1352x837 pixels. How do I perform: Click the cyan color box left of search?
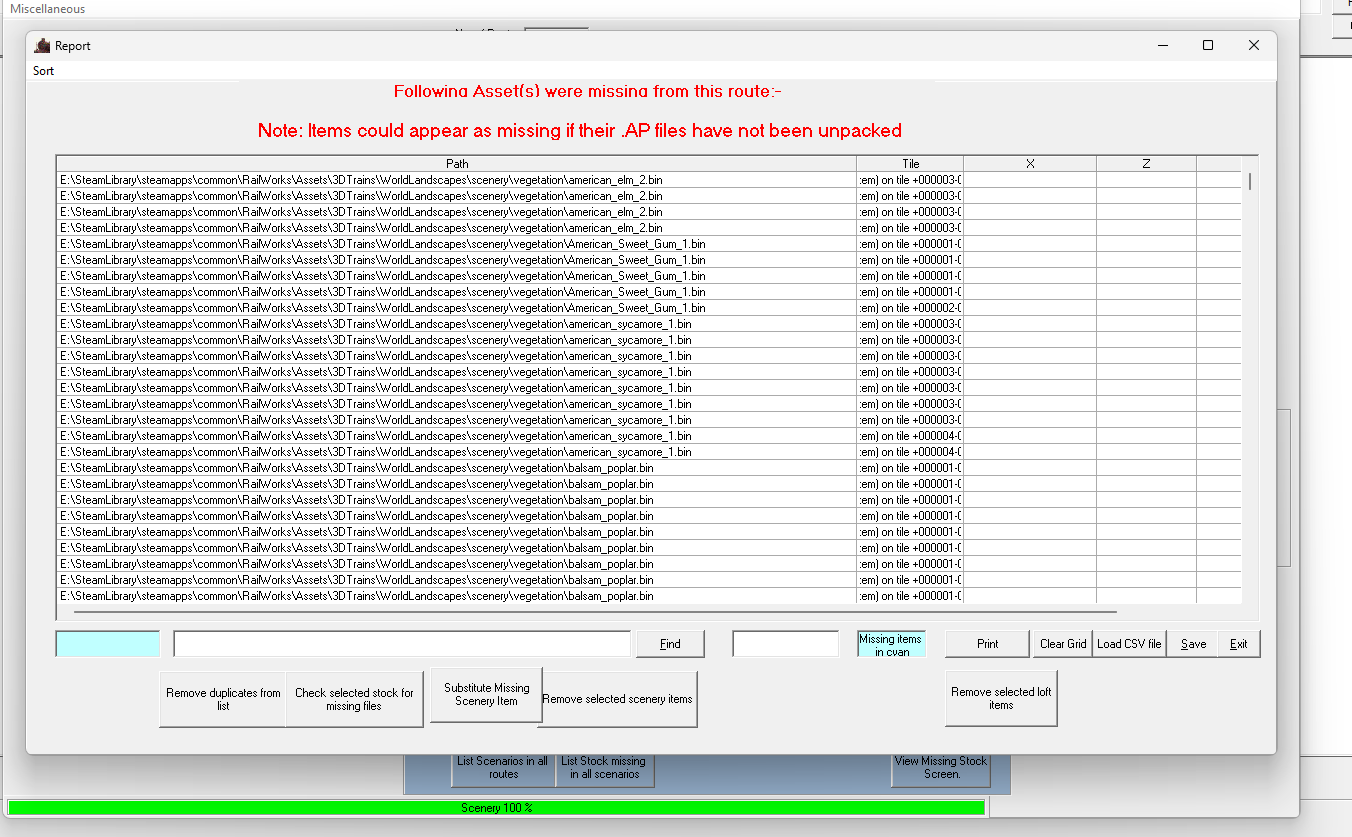(108, 644)
